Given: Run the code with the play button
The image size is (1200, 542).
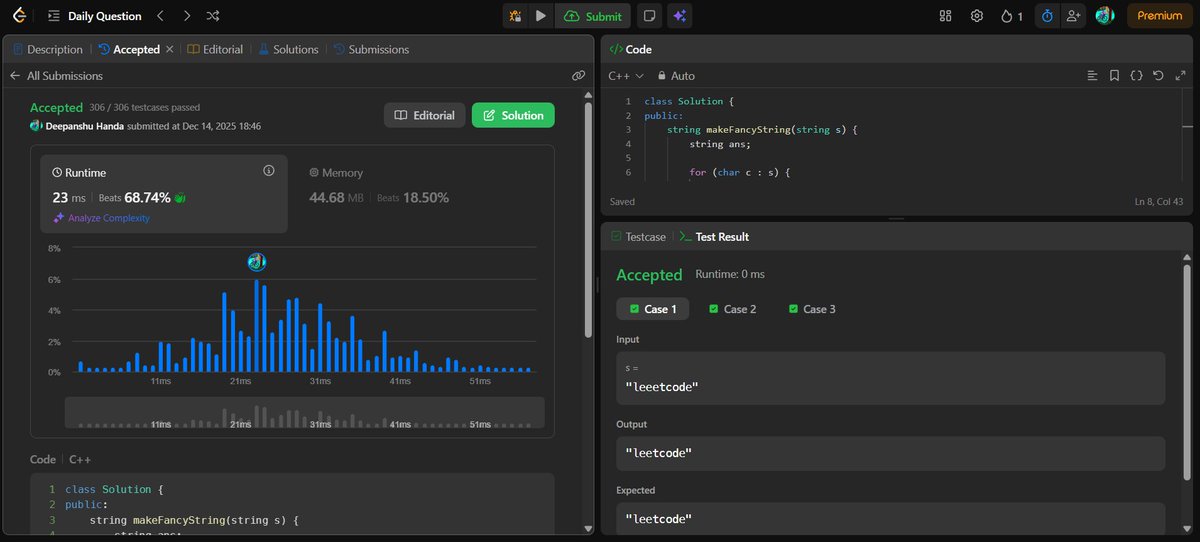Looking at the screenshot, I should (541, 16).
